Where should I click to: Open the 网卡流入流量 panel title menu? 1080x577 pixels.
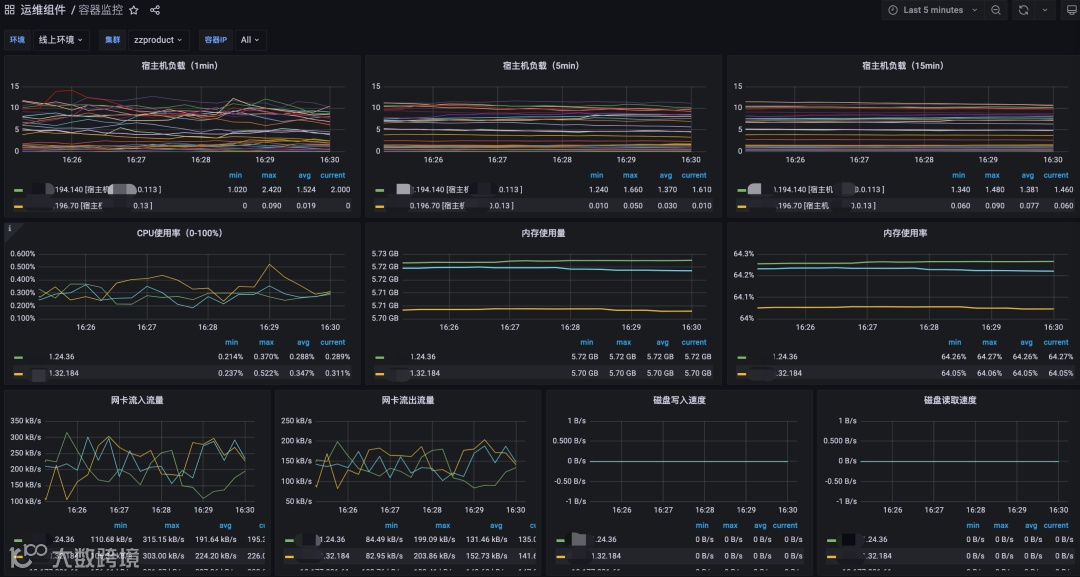click(x=137, y=400)
